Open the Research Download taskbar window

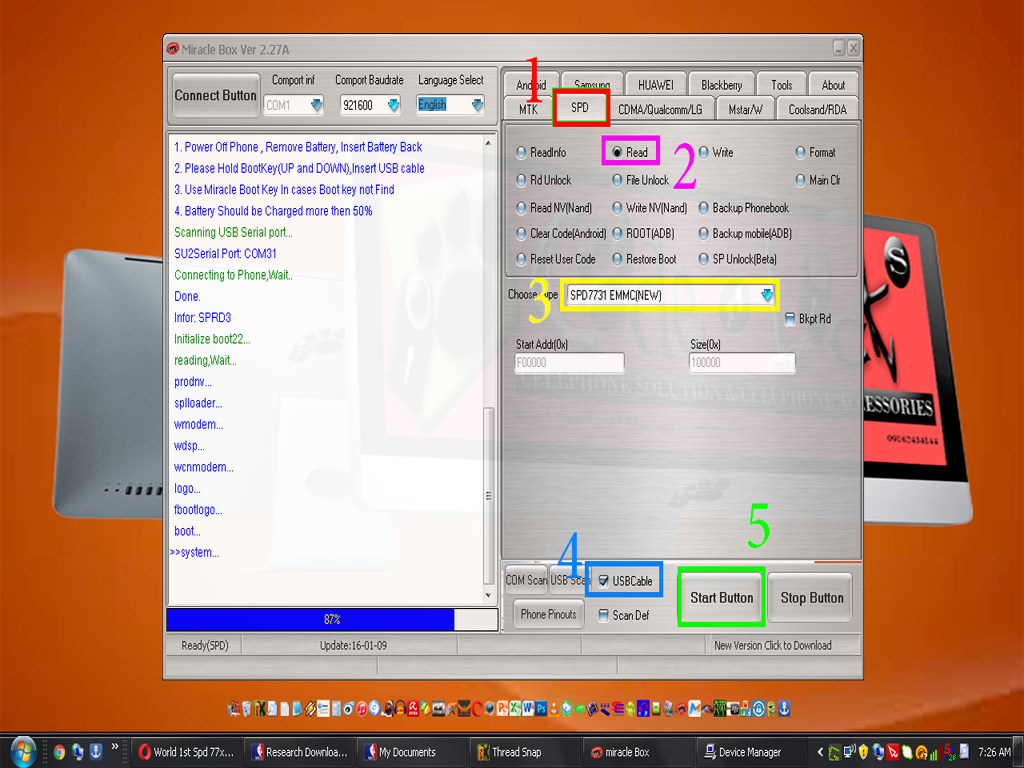(x=299, y=752)
